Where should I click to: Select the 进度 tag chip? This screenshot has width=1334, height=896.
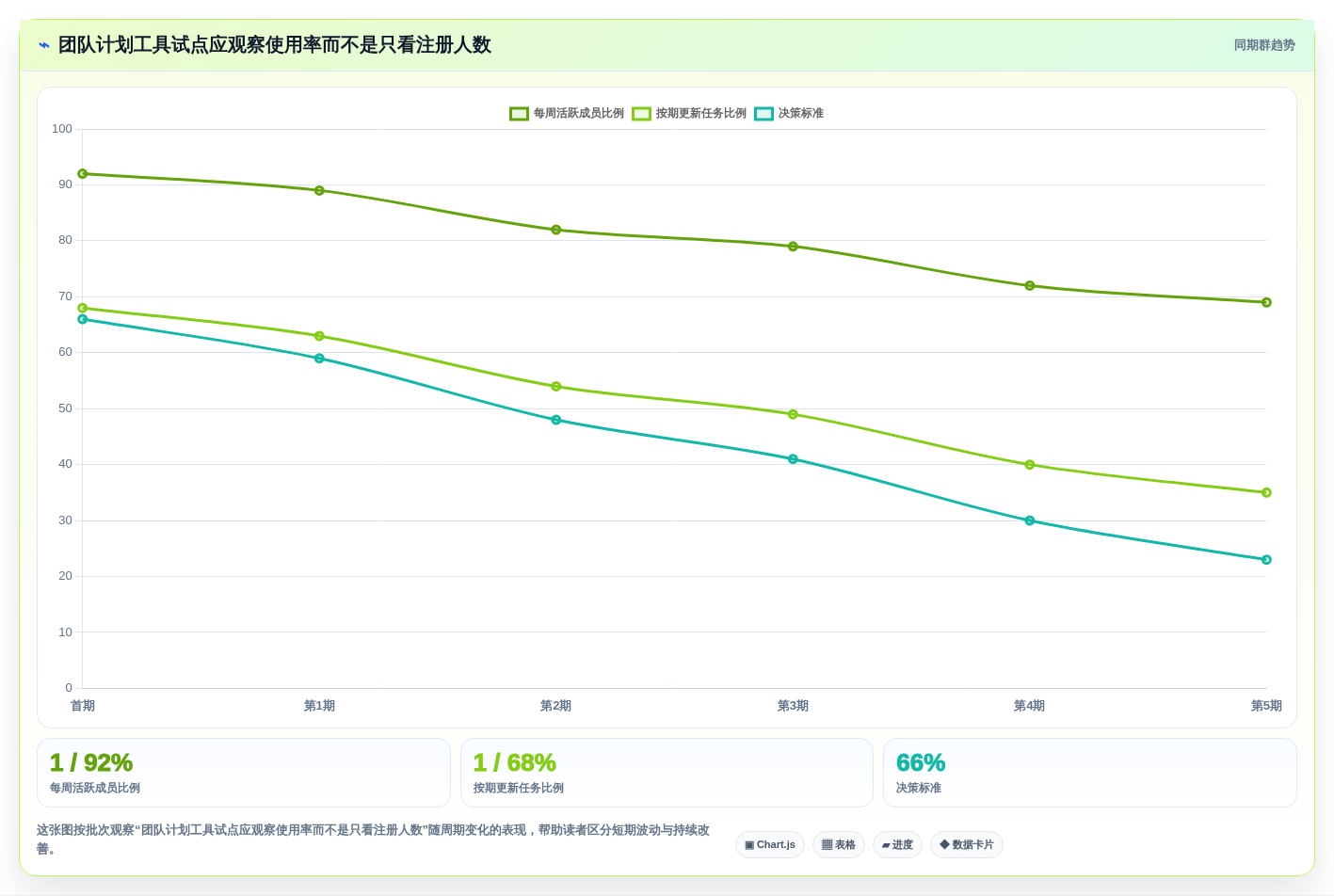pyautogui.click(x=897, y=844)
